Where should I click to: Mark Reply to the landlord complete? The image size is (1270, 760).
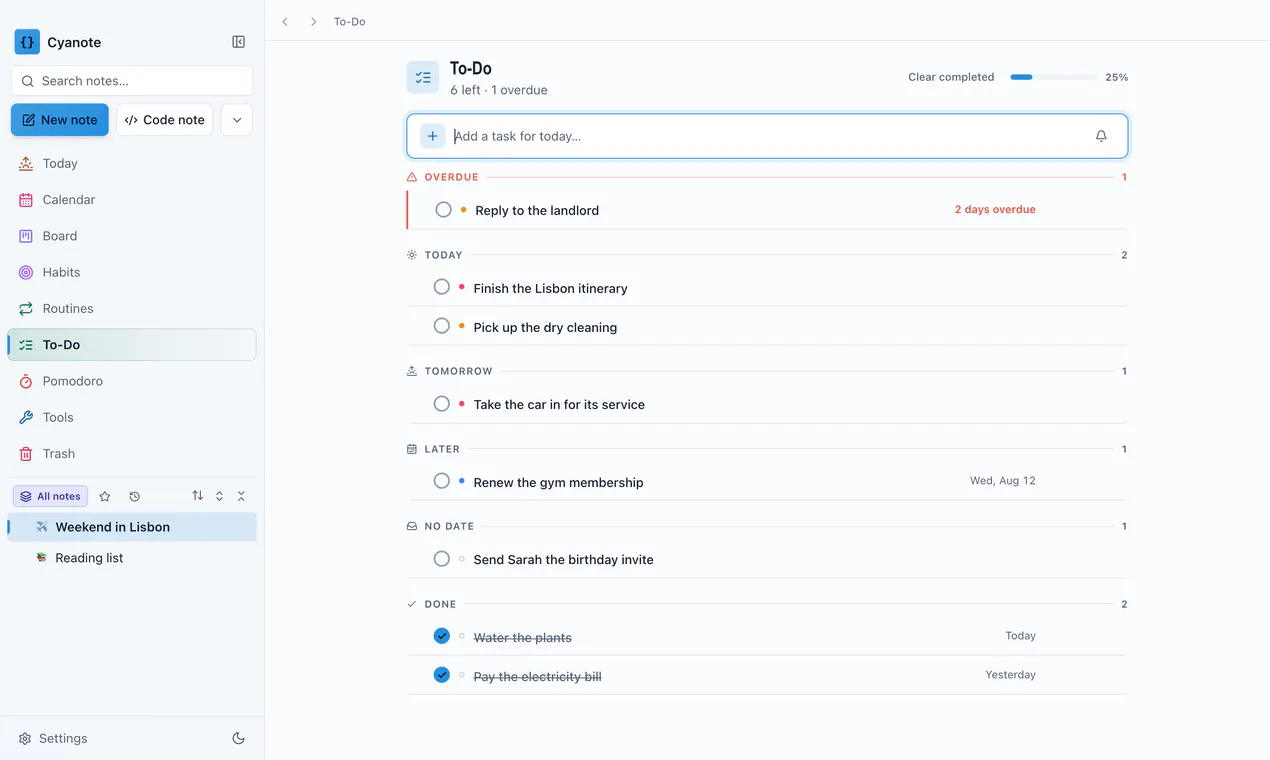(x=443, y=210)
